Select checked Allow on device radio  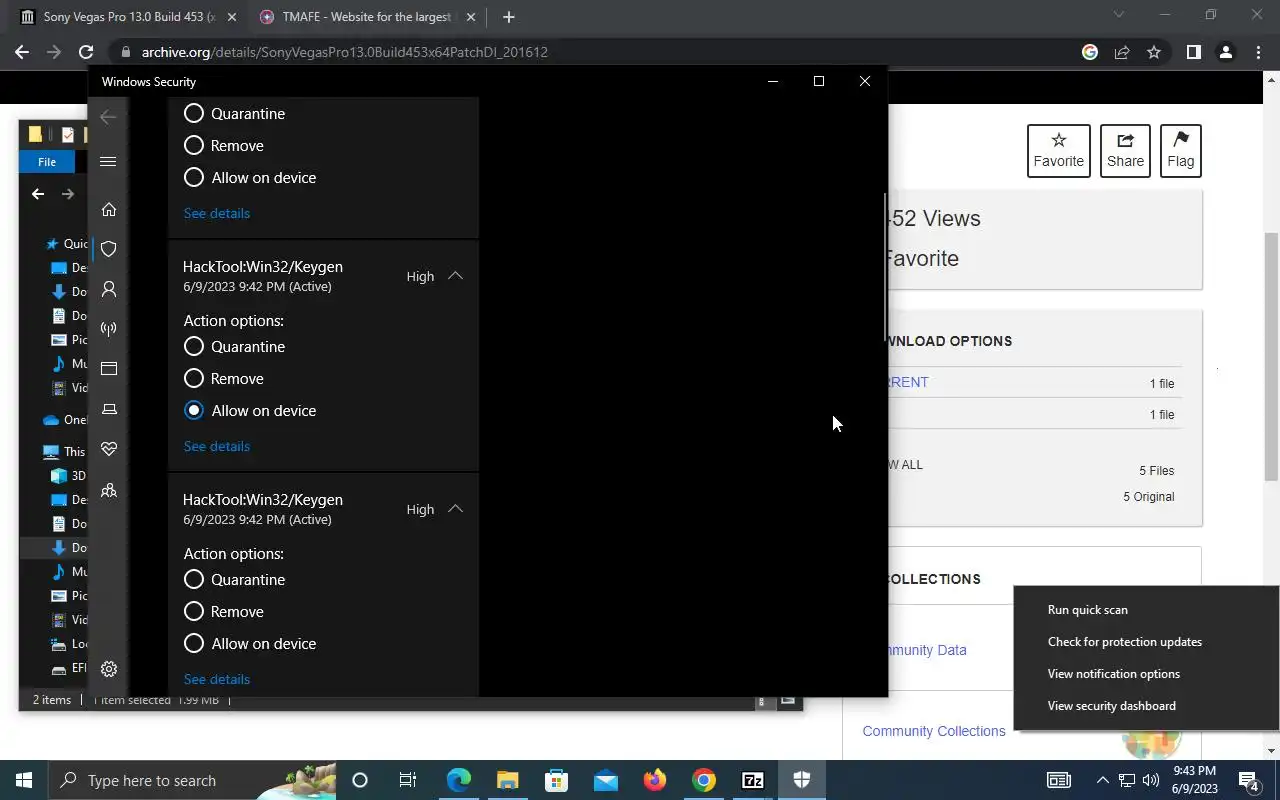click(194, 411)
